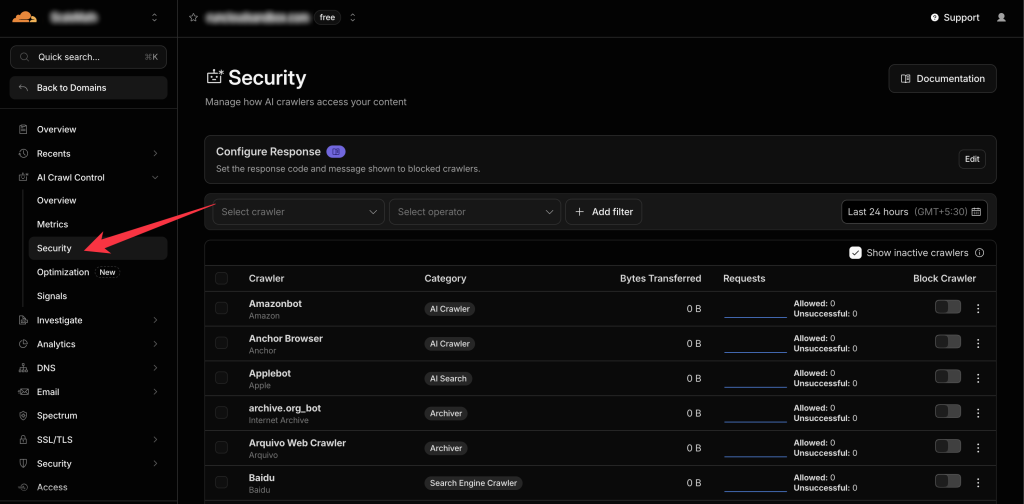Click the AI Crawl Control icon

point(24,178)
